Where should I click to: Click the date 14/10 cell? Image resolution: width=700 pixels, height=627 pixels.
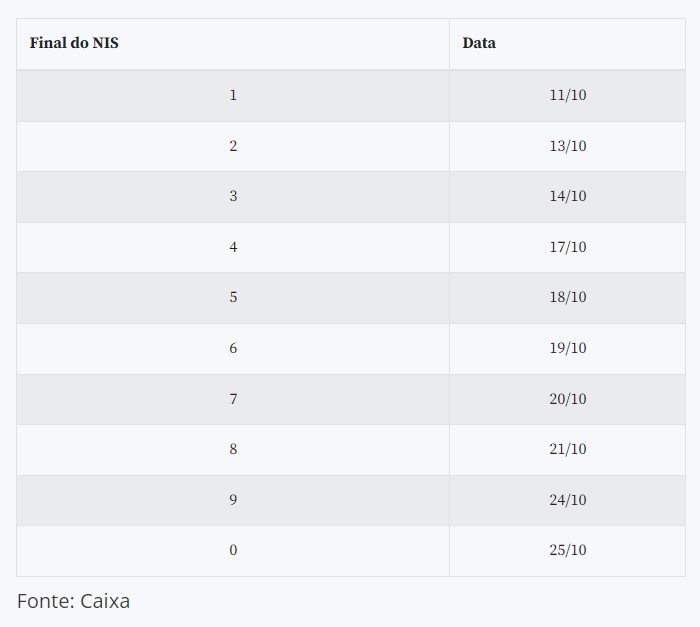pos(567,196)
